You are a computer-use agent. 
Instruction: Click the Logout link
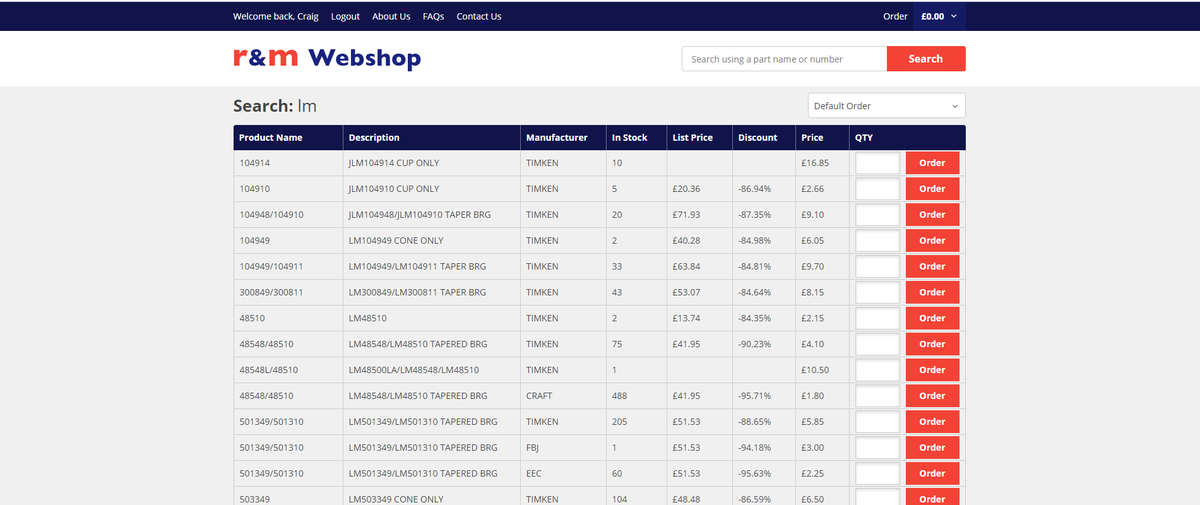coord(345,16)
